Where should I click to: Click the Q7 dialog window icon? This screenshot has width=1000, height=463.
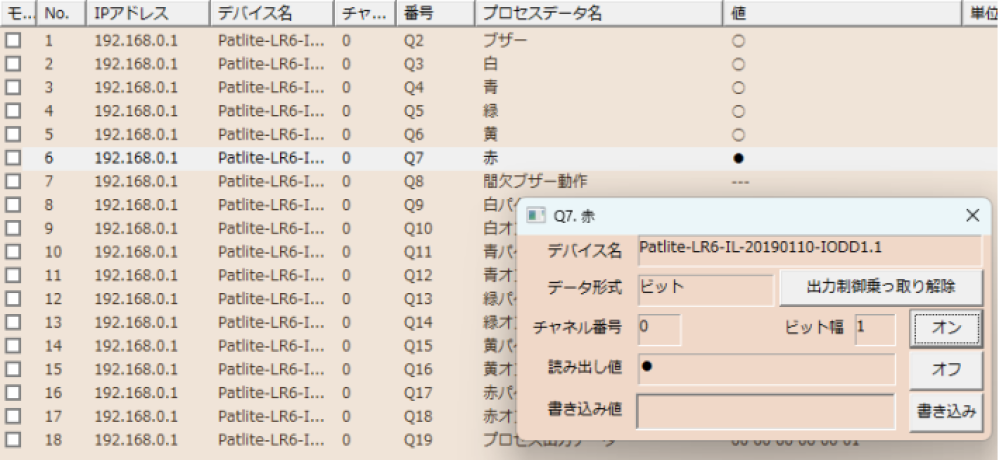537,215
